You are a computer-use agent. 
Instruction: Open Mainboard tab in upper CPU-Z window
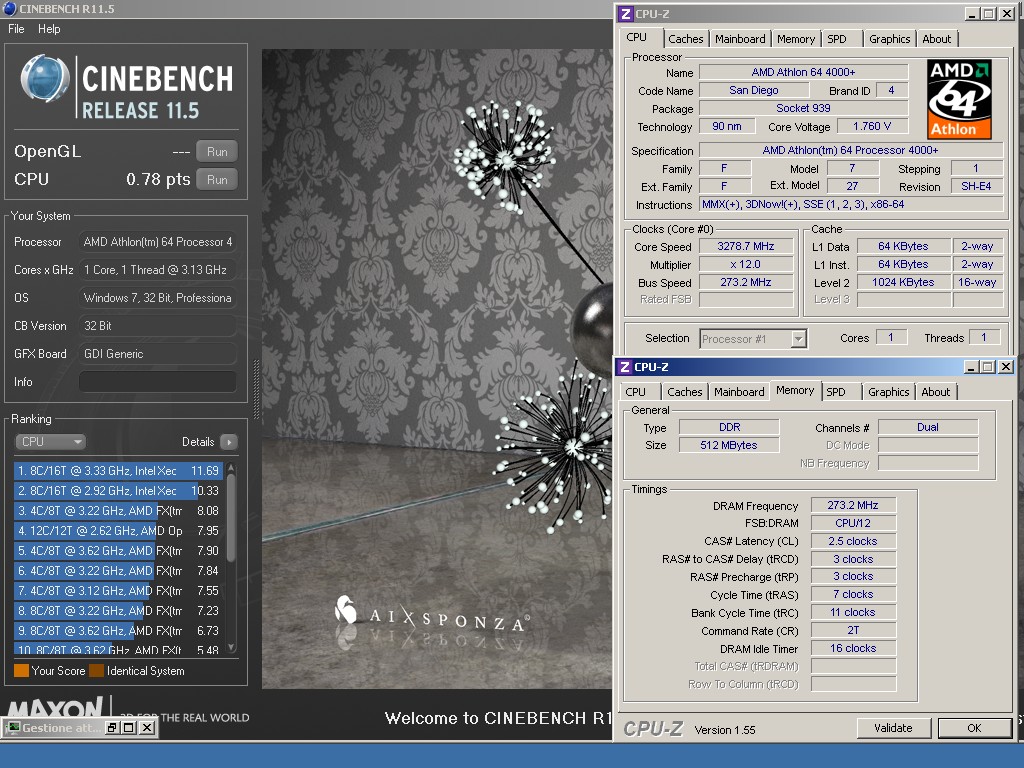(x=740, y=39)
